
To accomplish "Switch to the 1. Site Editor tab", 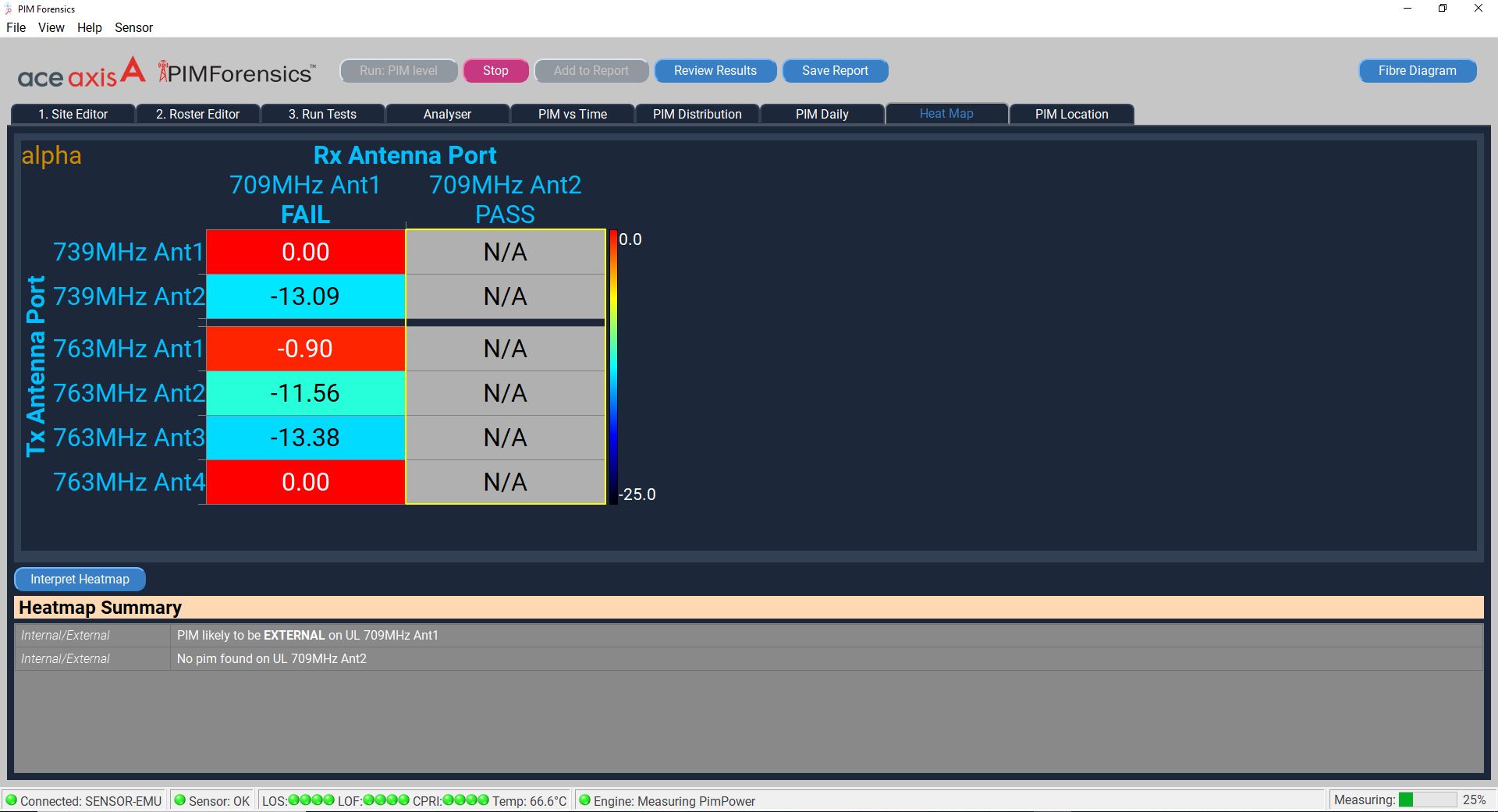I will coord(73,114).
